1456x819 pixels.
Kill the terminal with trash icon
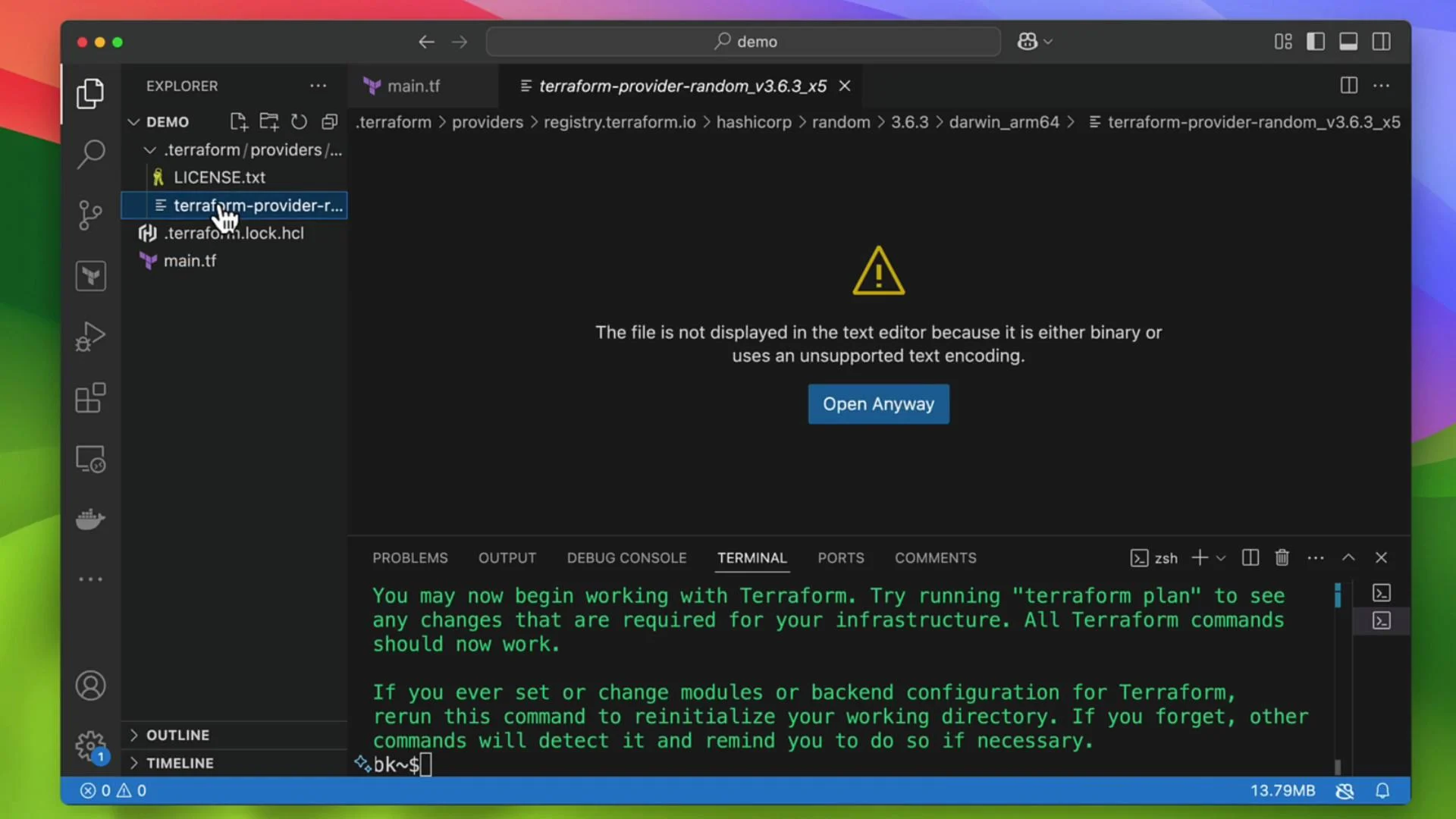(1282, 558)
